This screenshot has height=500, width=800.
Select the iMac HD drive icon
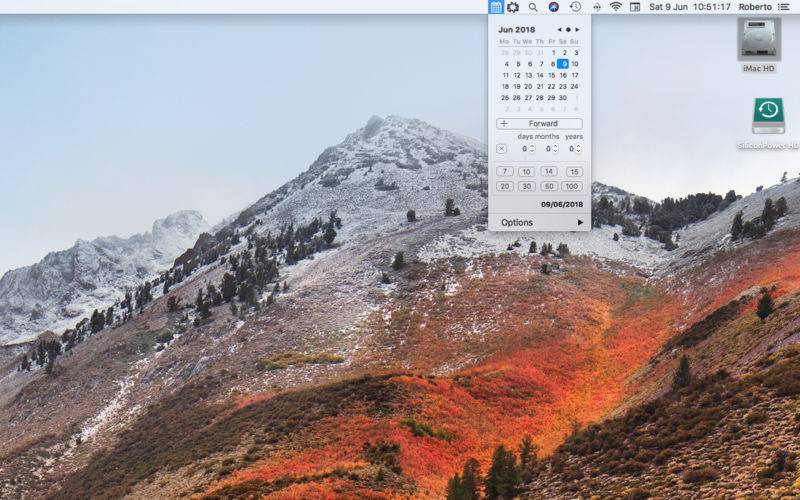[759, 39]
